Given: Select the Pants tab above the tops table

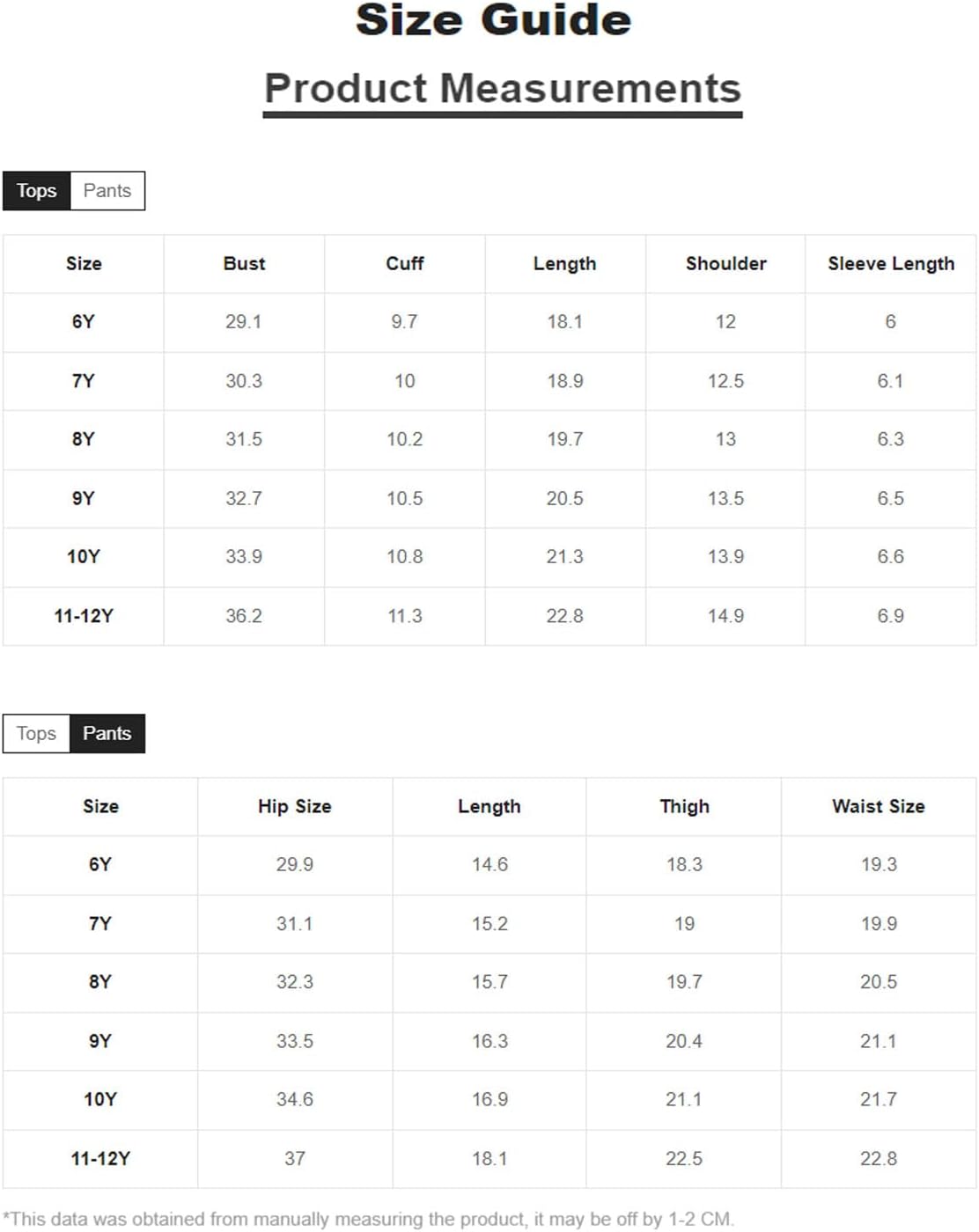Looking at the screenshot, I should [x=107, y=191].
